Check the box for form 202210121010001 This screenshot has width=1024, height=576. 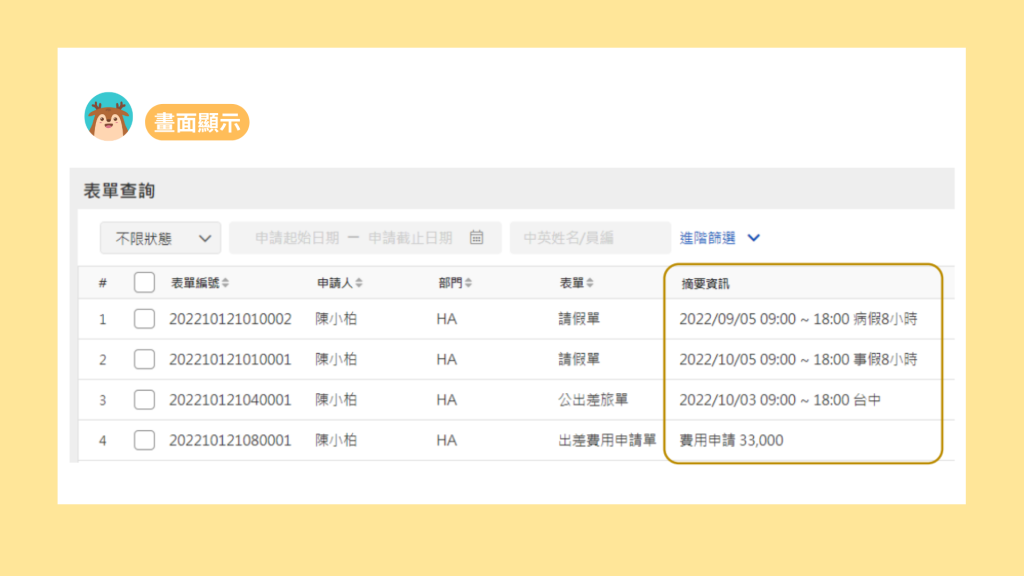pyautogui.click(x=144, y=359)
